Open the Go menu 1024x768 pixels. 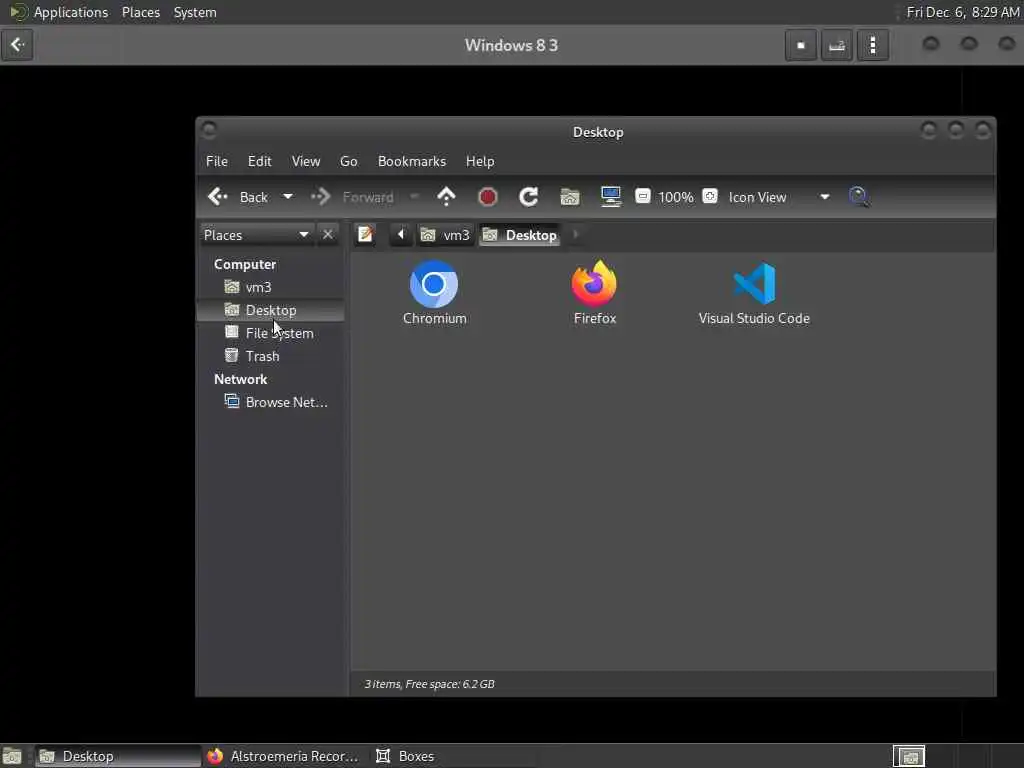coord(349,161)
